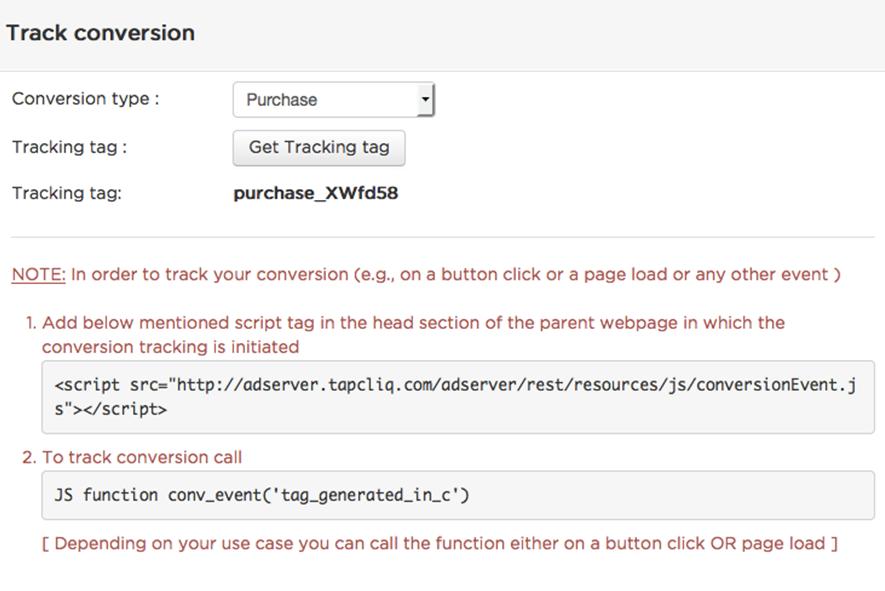
Task: Click the closing script tag line
Action: [x=111, y=409]
